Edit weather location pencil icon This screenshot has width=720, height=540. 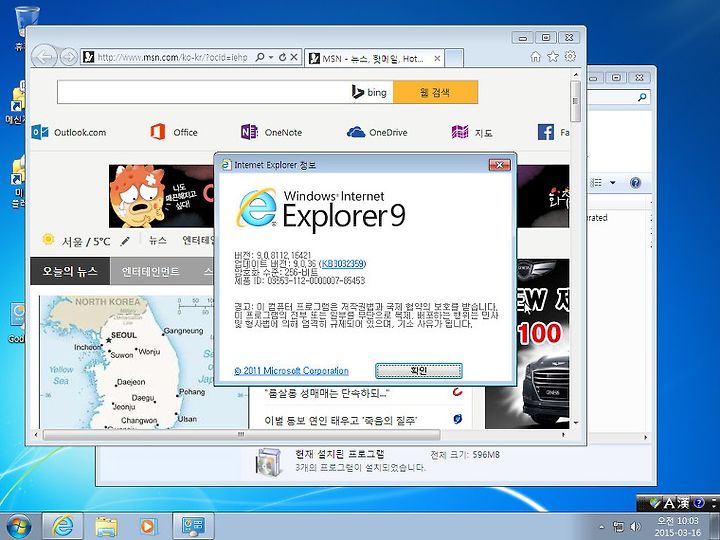click(x=125, y=242)
